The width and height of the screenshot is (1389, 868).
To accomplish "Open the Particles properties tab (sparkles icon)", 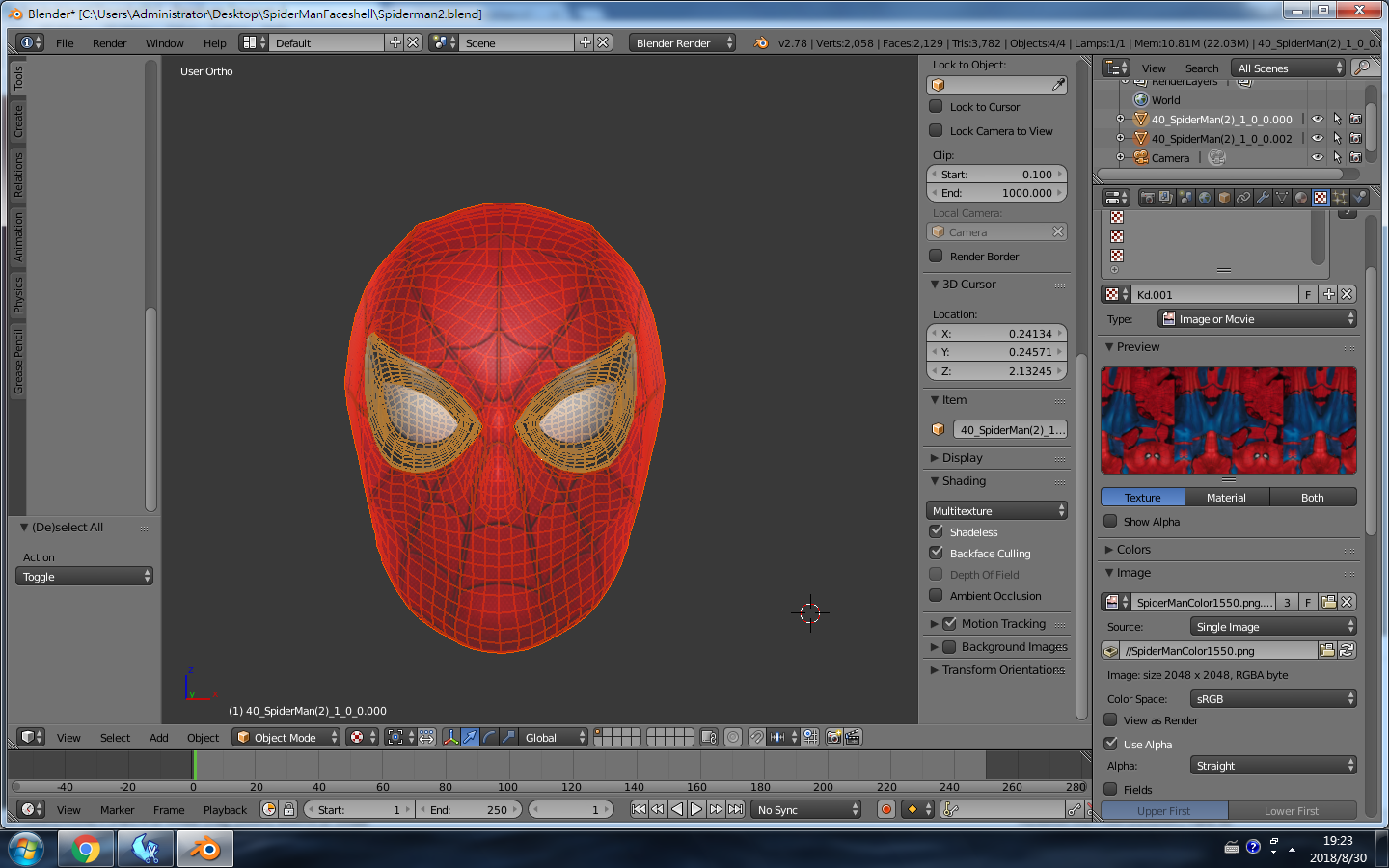I will coord(1340,198).
